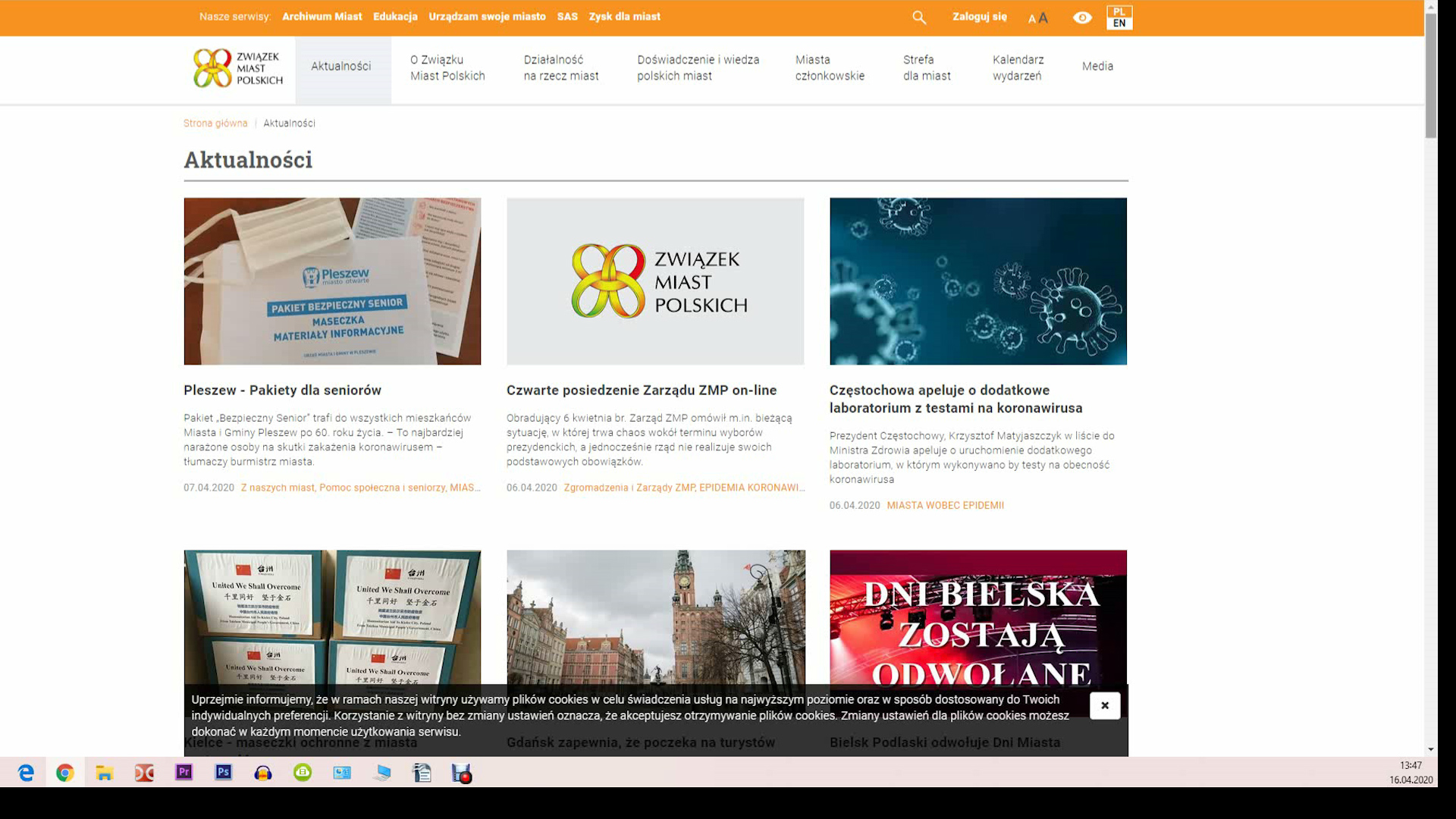The image size is (1456, 819).
Task: Click scrollbar up arrow
Action: [1430, 6]
